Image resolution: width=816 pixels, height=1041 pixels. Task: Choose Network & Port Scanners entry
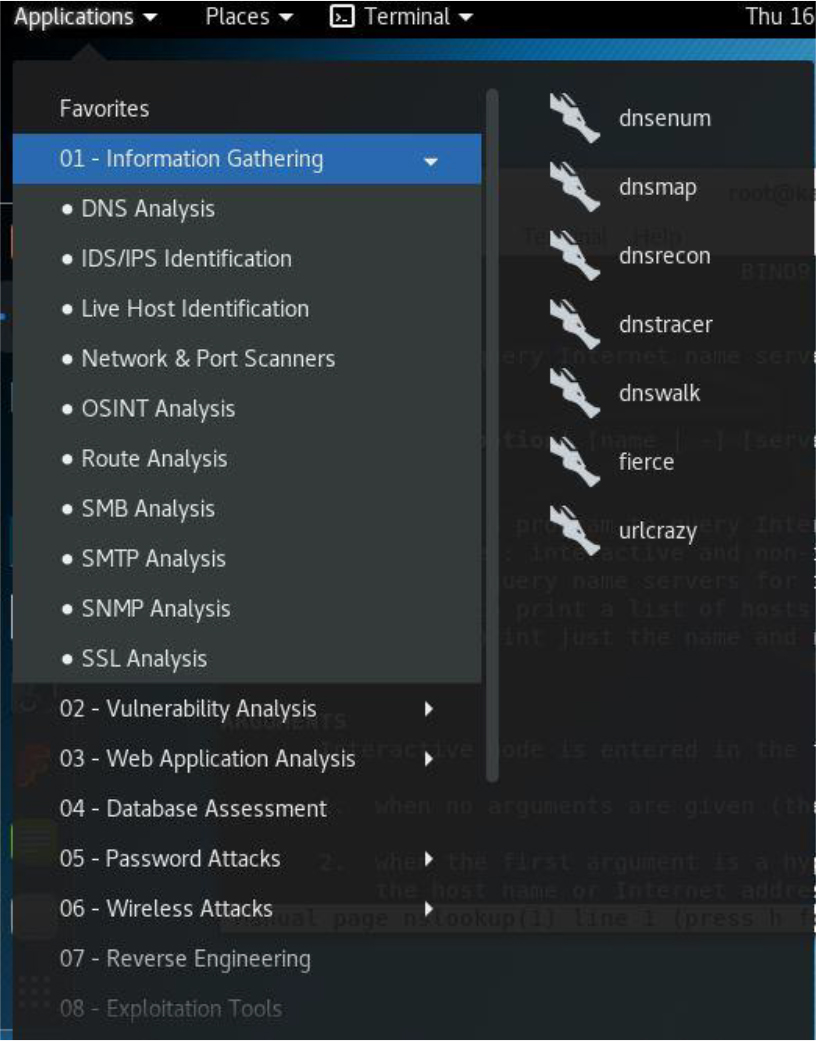(x=208, y=359)
